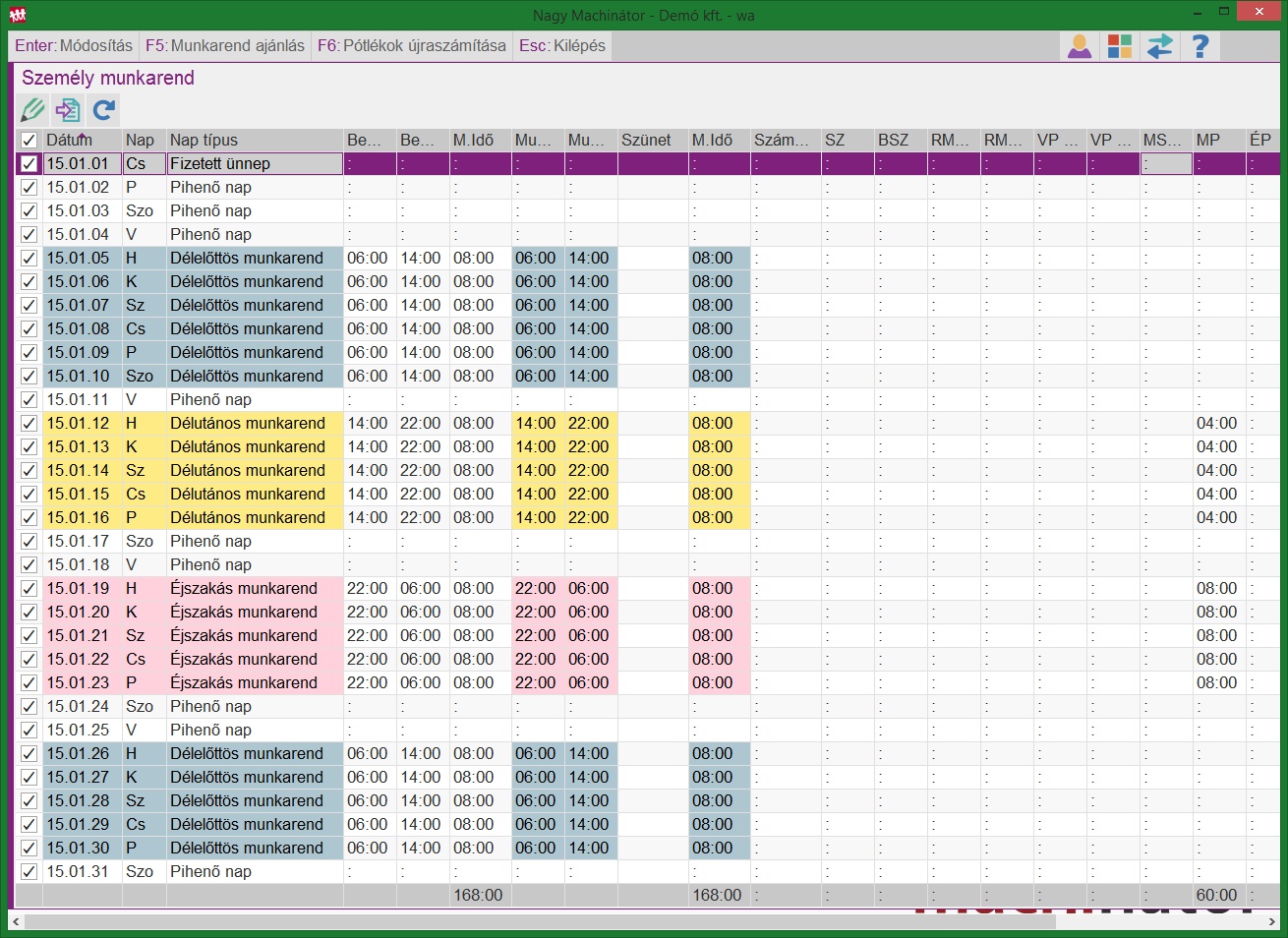Select F5: Munkarend ajánlás menu item
Viewport: 1288px width, 938px height.
pyautogui.click(x=225, y=46)
